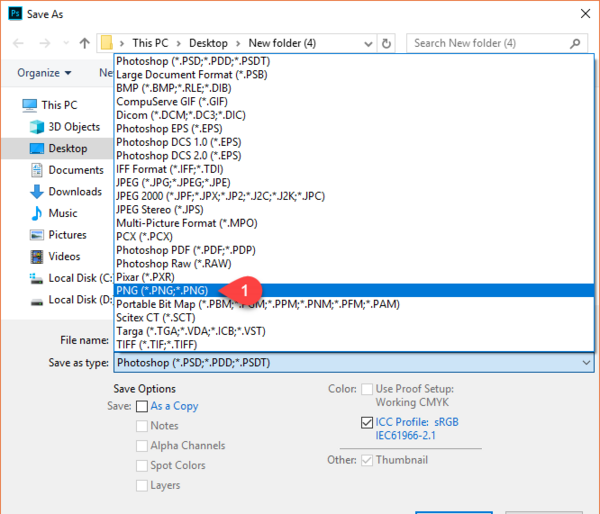600x514 pixels.
Task: Choose Photoshop PDF format option
Action: coord(354,250)
